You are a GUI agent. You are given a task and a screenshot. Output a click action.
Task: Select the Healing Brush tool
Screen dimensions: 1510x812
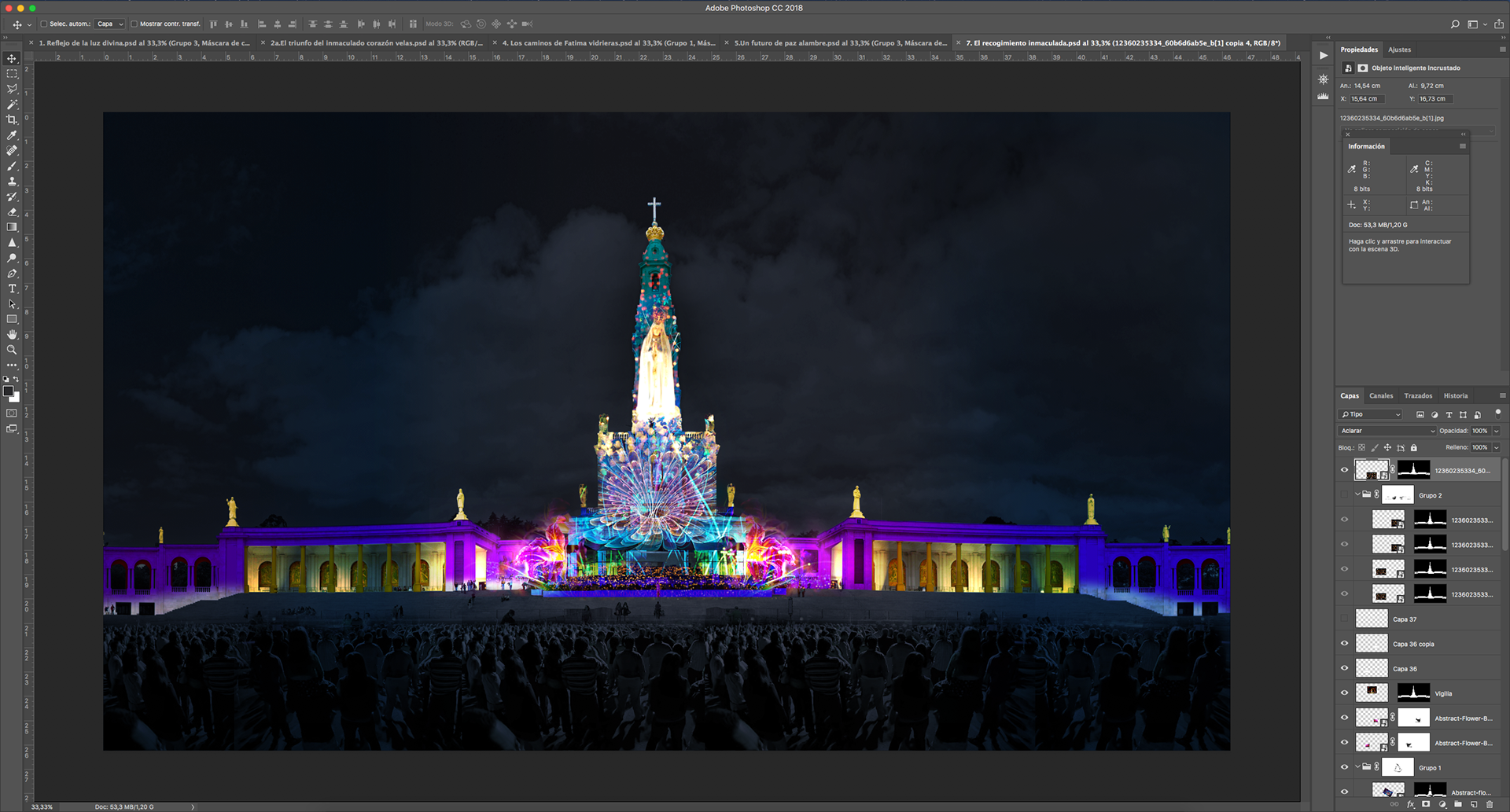12,150
